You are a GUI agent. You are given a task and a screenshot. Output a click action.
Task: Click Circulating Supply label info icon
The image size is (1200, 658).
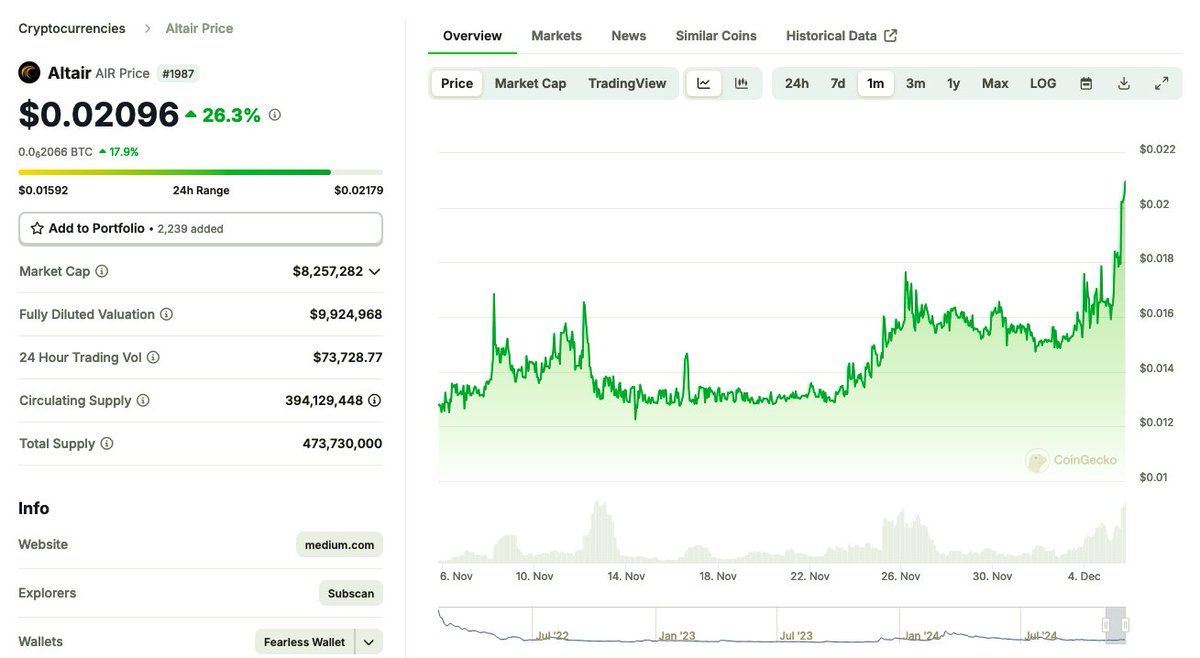coord(143,400)
